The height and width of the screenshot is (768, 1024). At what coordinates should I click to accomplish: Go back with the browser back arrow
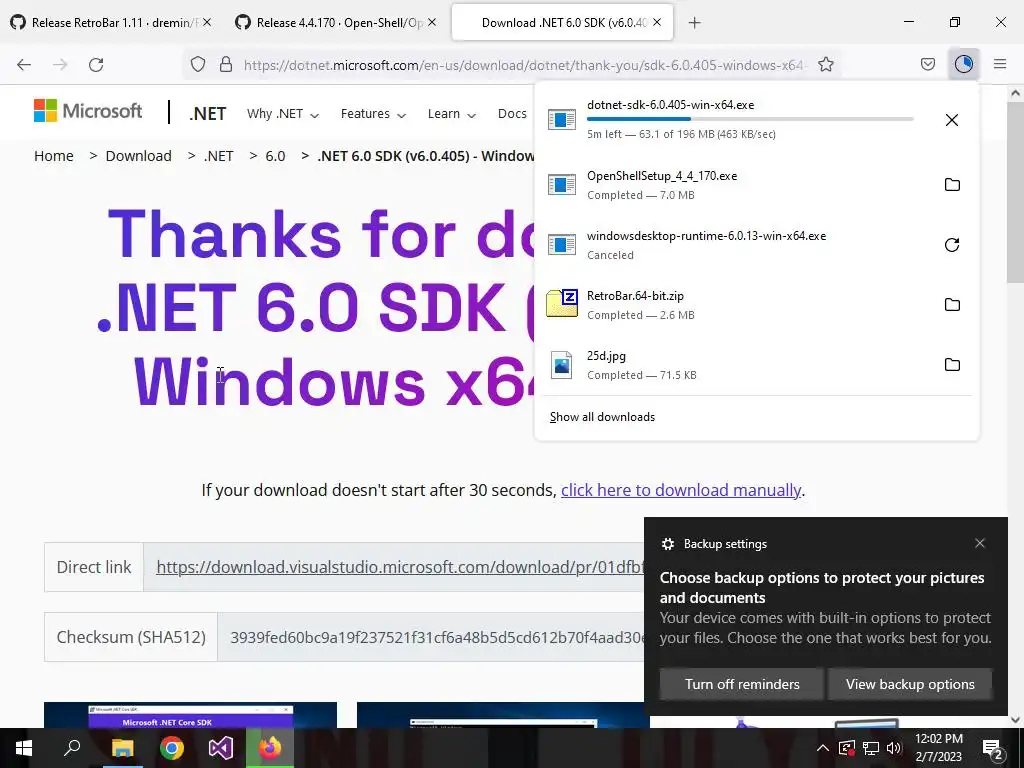pos(24,65)
